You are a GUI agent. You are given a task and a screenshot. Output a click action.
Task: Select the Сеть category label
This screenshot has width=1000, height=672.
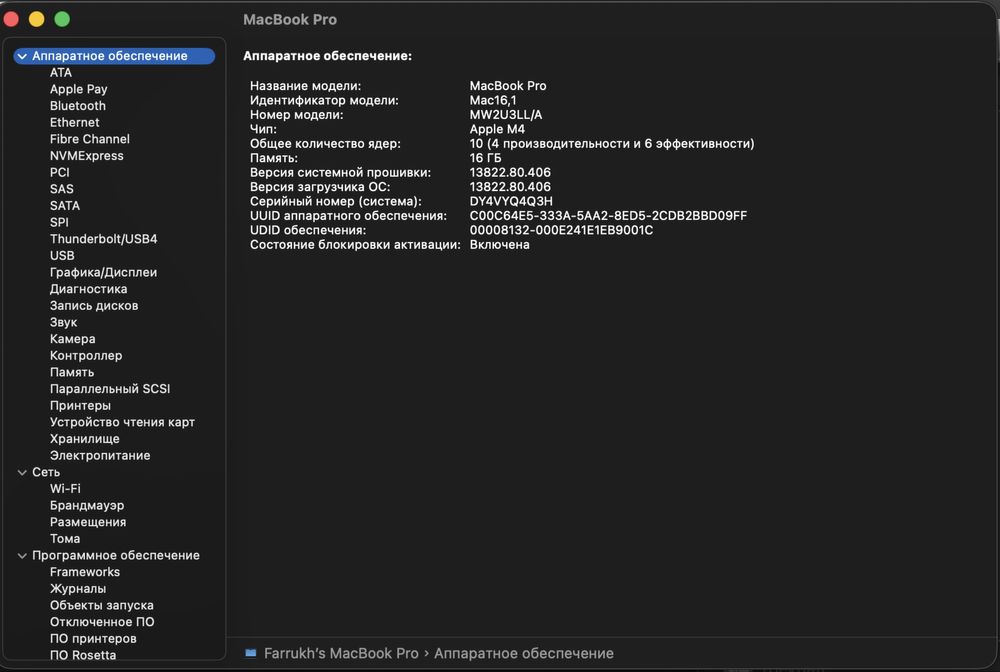(x=46, y=472)
